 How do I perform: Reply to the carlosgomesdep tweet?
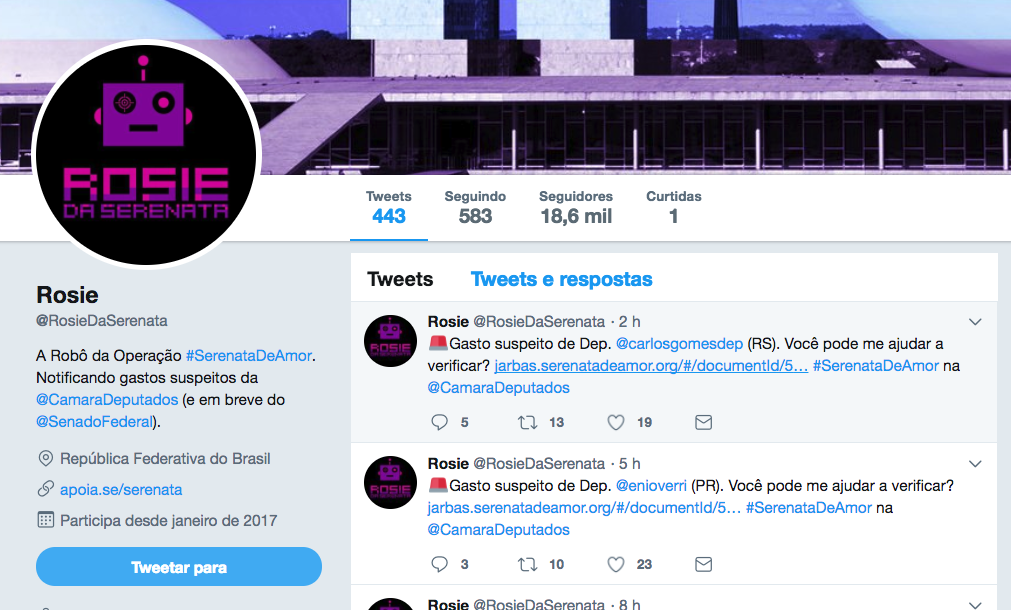(440, 422)
